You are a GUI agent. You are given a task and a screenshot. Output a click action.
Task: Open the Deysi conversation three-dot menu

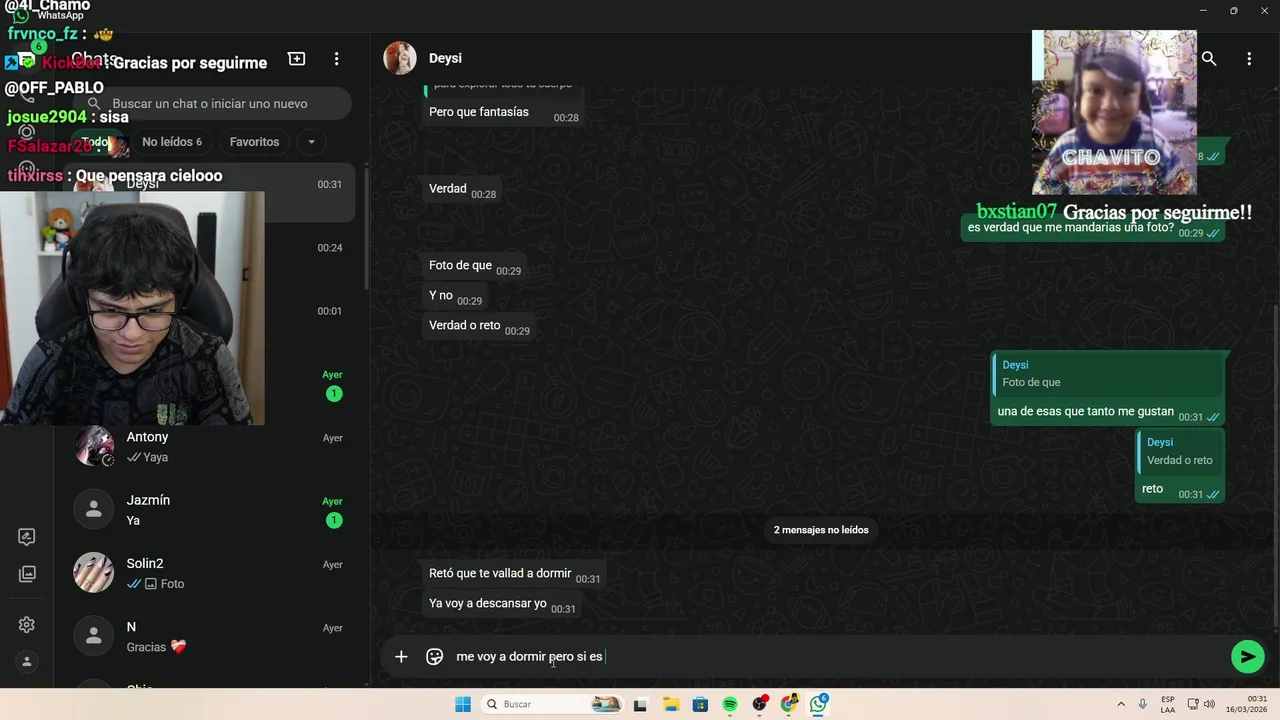point(1249,59)
